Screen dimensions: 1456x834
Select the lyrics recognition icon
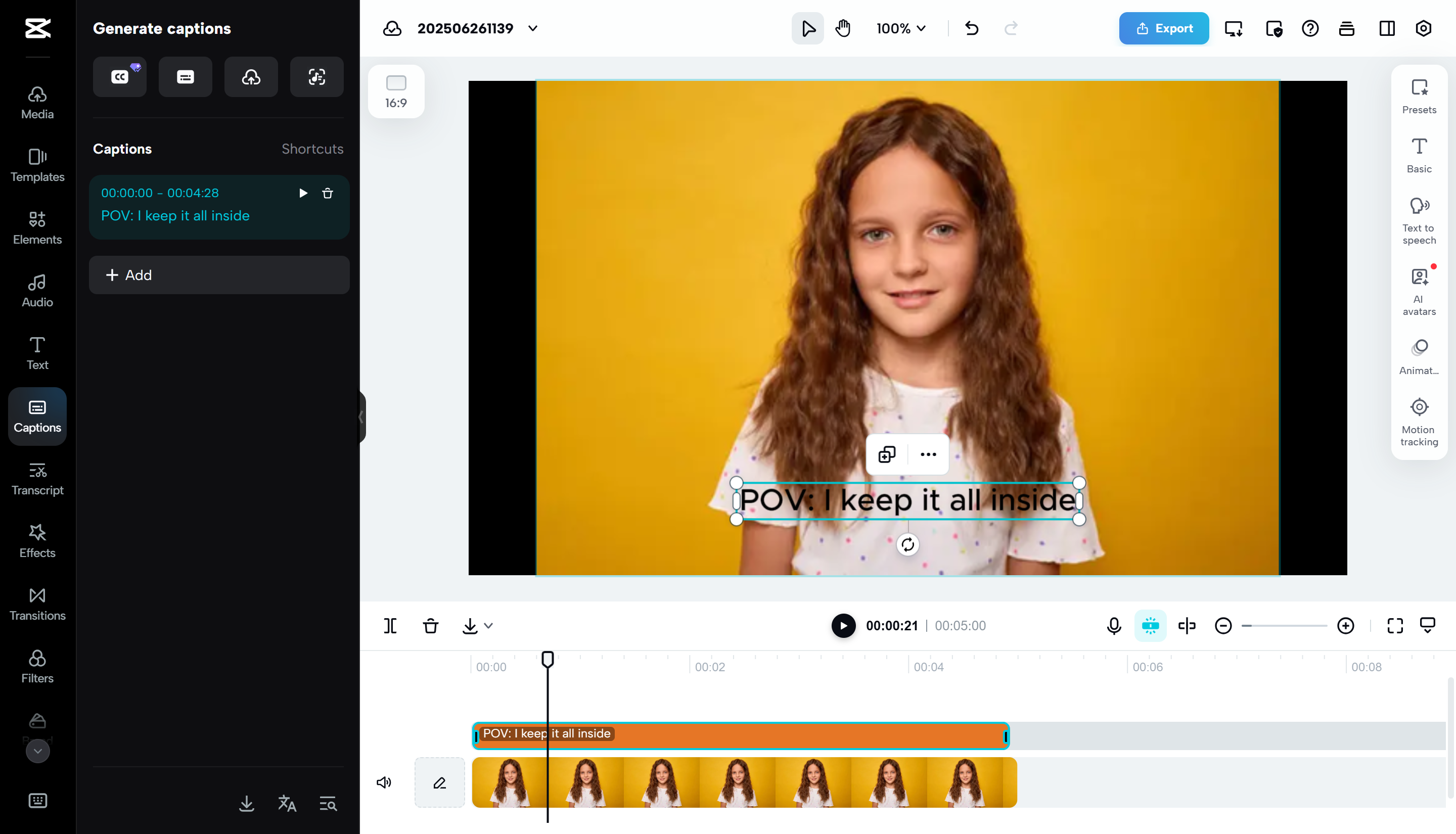pos(316,76)
